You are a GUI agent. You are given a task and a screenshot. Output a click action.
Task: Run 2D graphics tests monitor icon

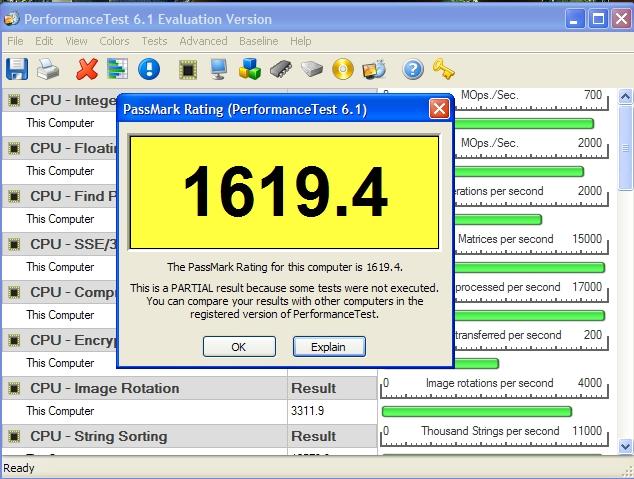(x=219, y=69)
